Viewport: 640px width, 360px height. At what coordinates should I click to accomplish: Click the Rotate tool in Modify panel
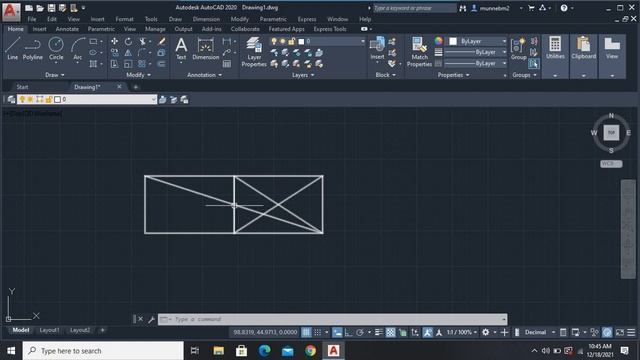tap(128, 41)
